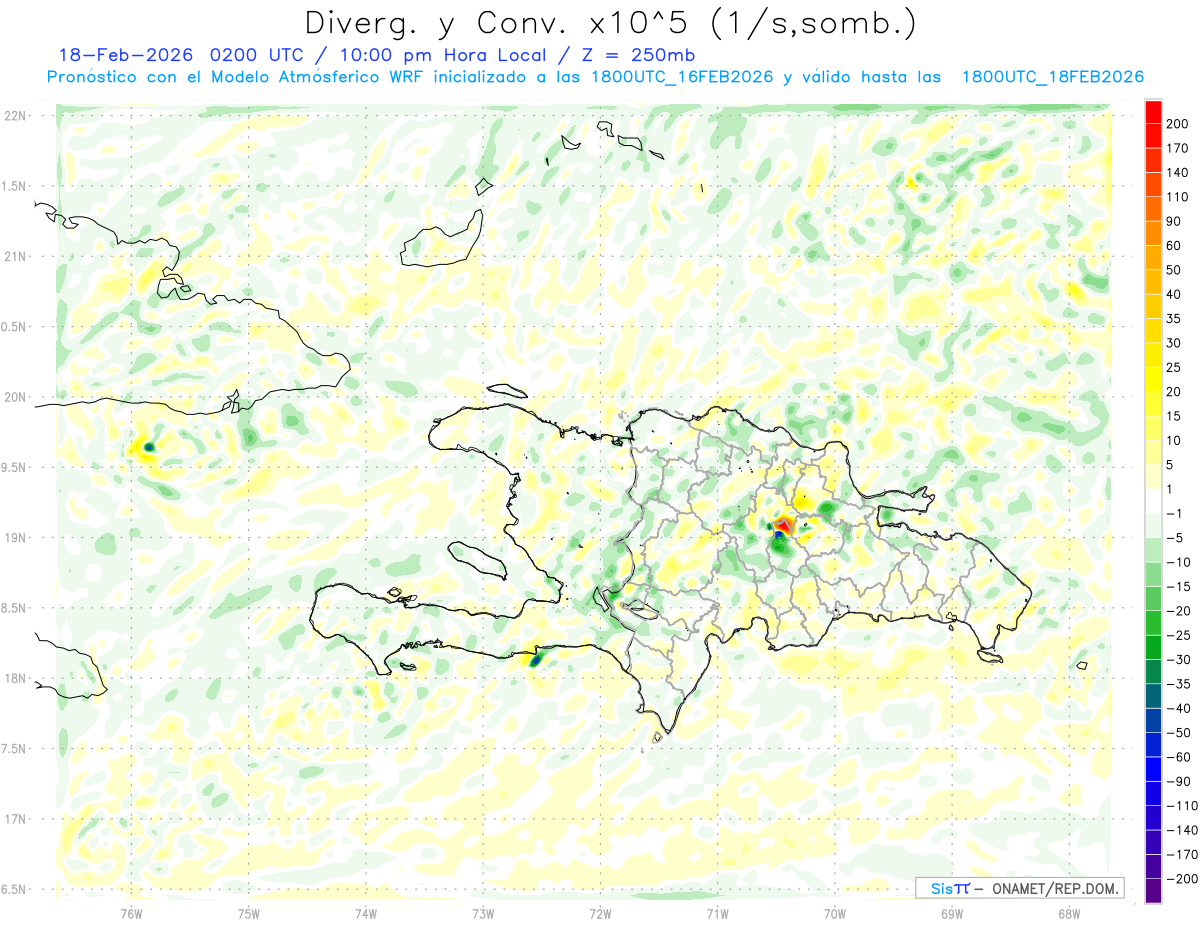Click the colorbar label '-60'
1200x927 pixels.
pos(1180,757)
